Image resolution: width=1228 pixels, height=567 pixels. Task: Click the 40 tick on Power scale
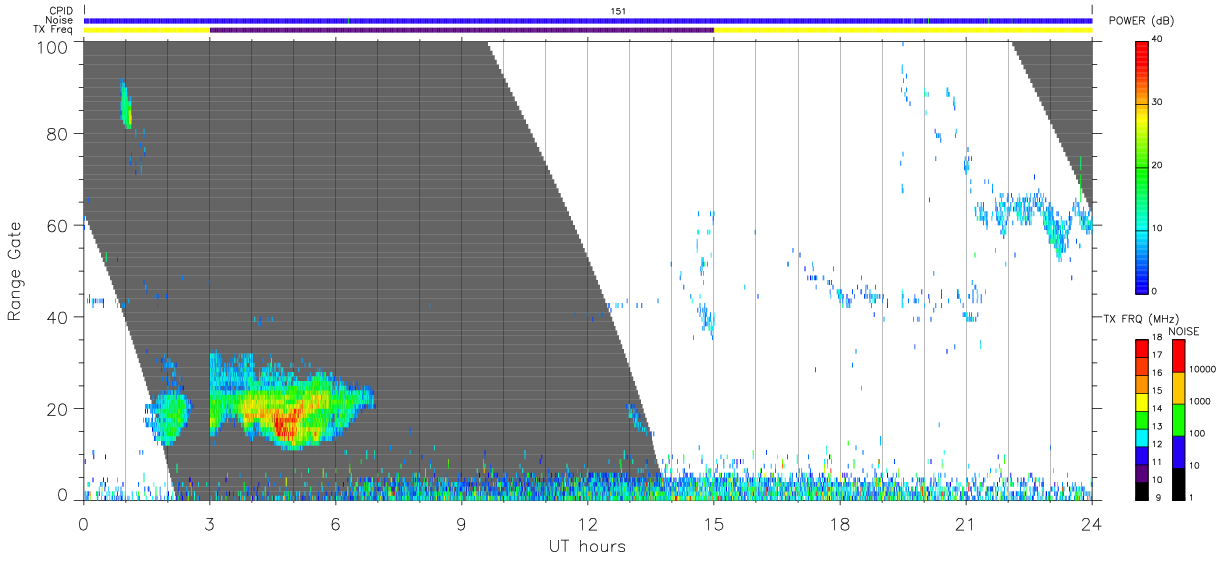[x=1157, y=40]
